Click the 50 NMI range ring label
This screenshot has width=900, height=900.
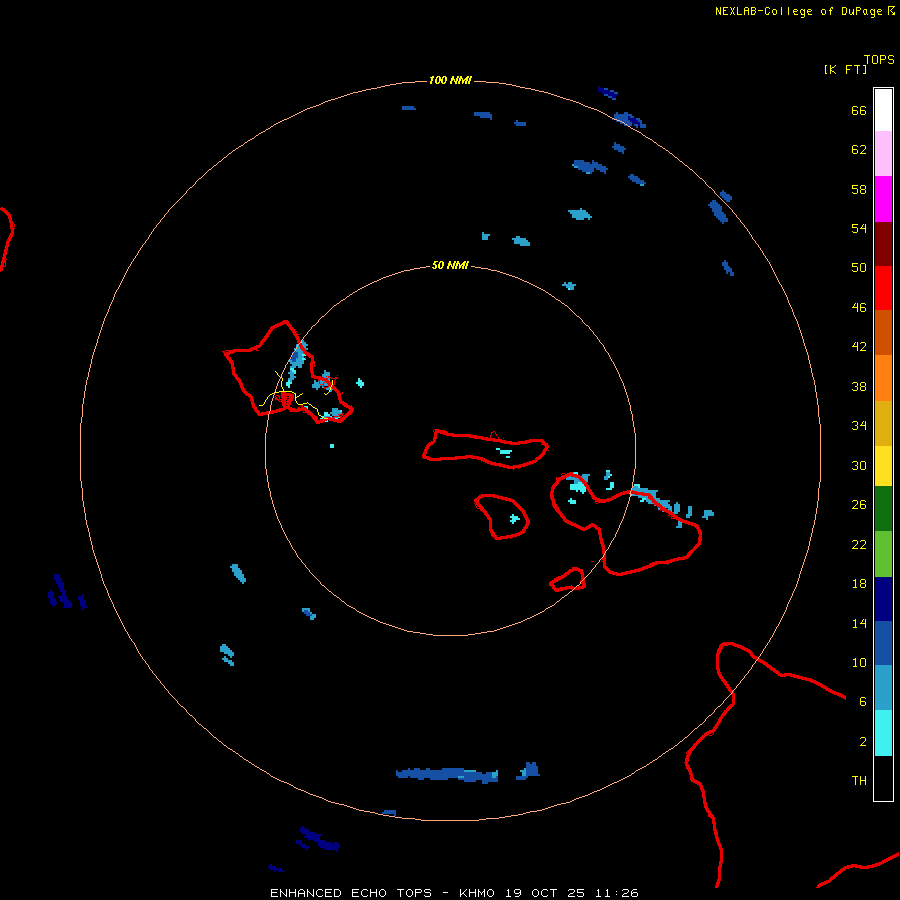(x=450, y=265)
